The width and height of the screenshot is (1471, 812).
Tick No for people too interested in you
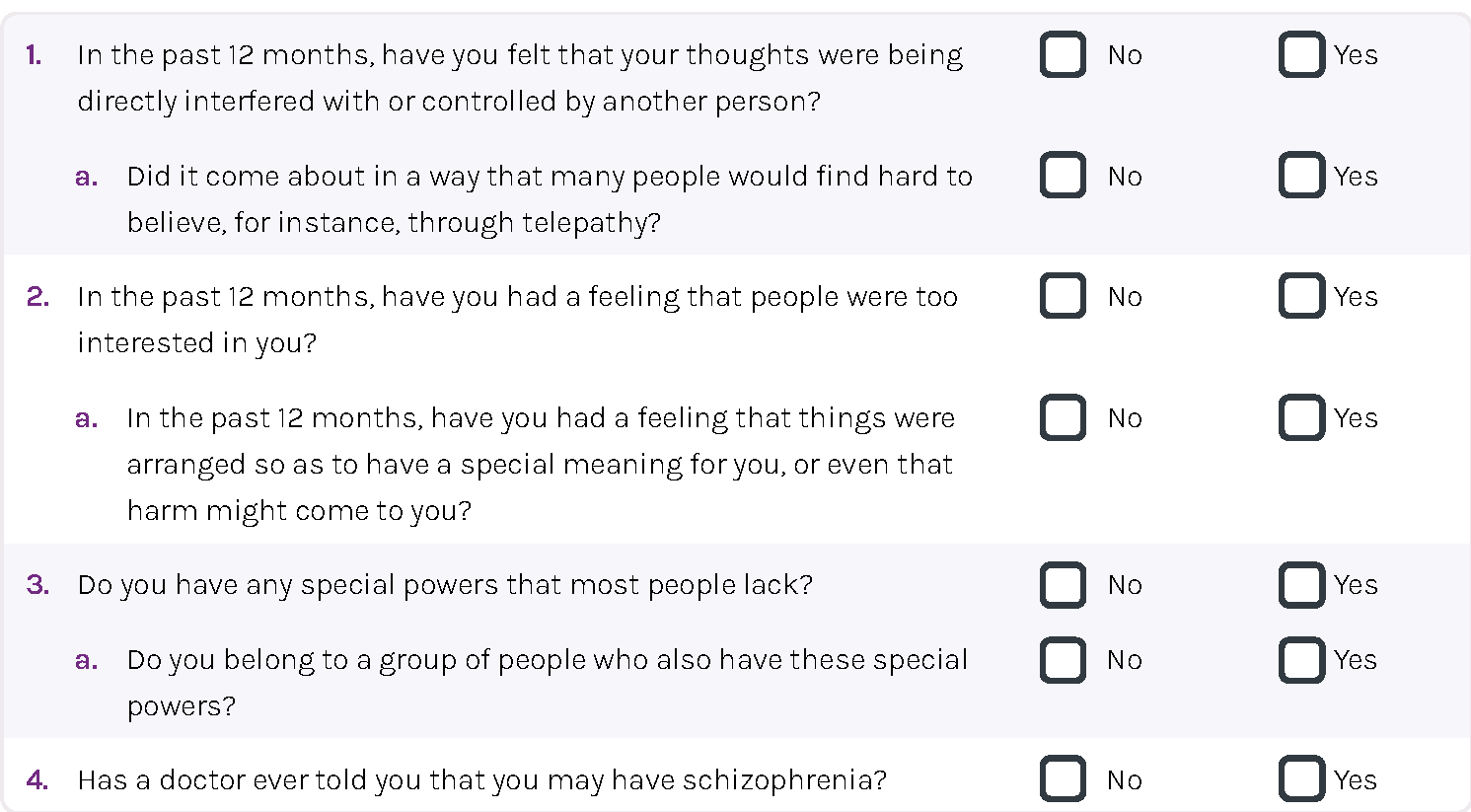coord(1063,296)
